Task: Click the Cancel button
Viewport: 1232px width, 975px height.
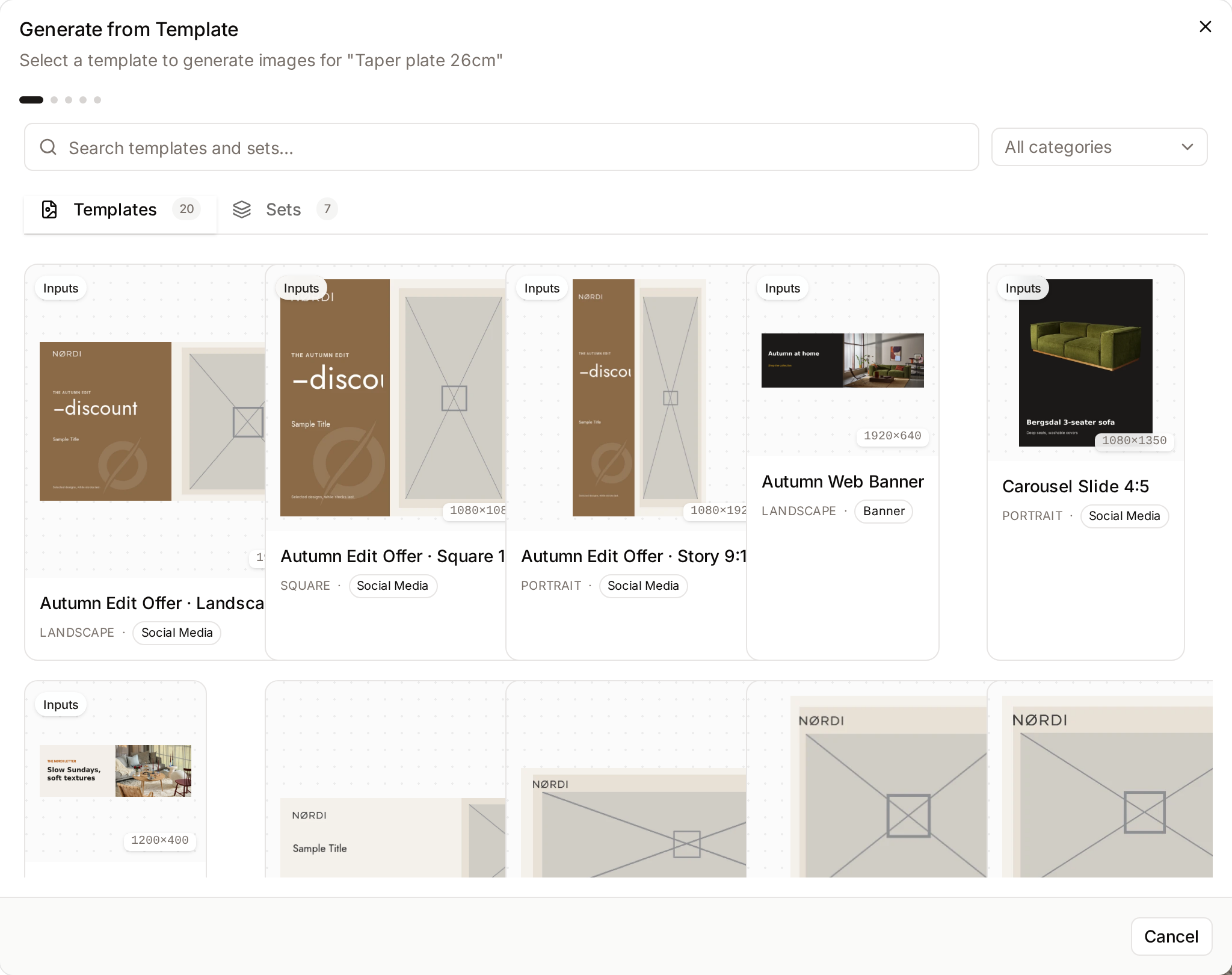Action: pos(1171,936)
